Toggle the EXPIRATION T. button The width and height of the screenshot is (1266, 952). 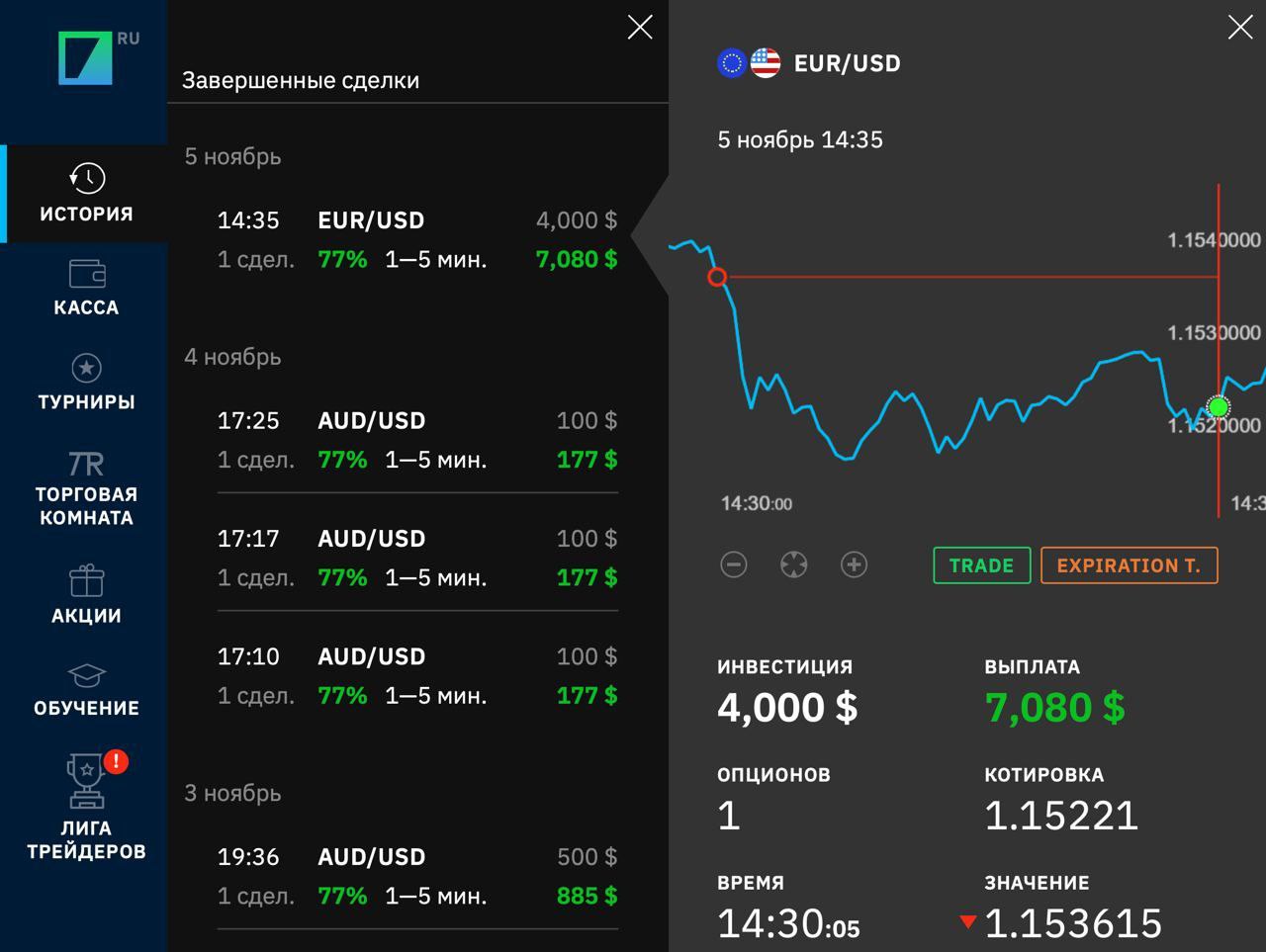(x=1129, y=565)
